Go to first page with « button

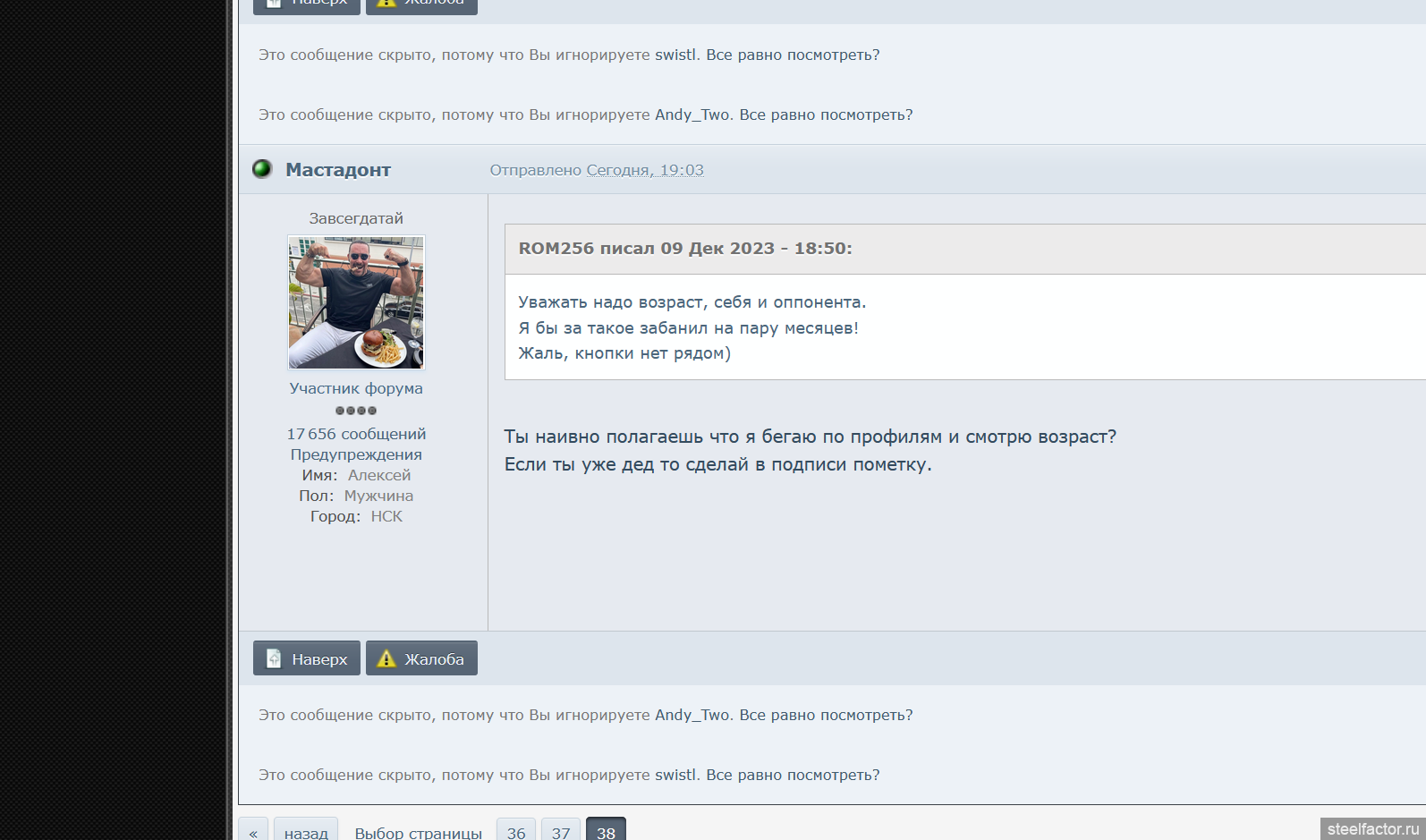(x=253, y=832)
